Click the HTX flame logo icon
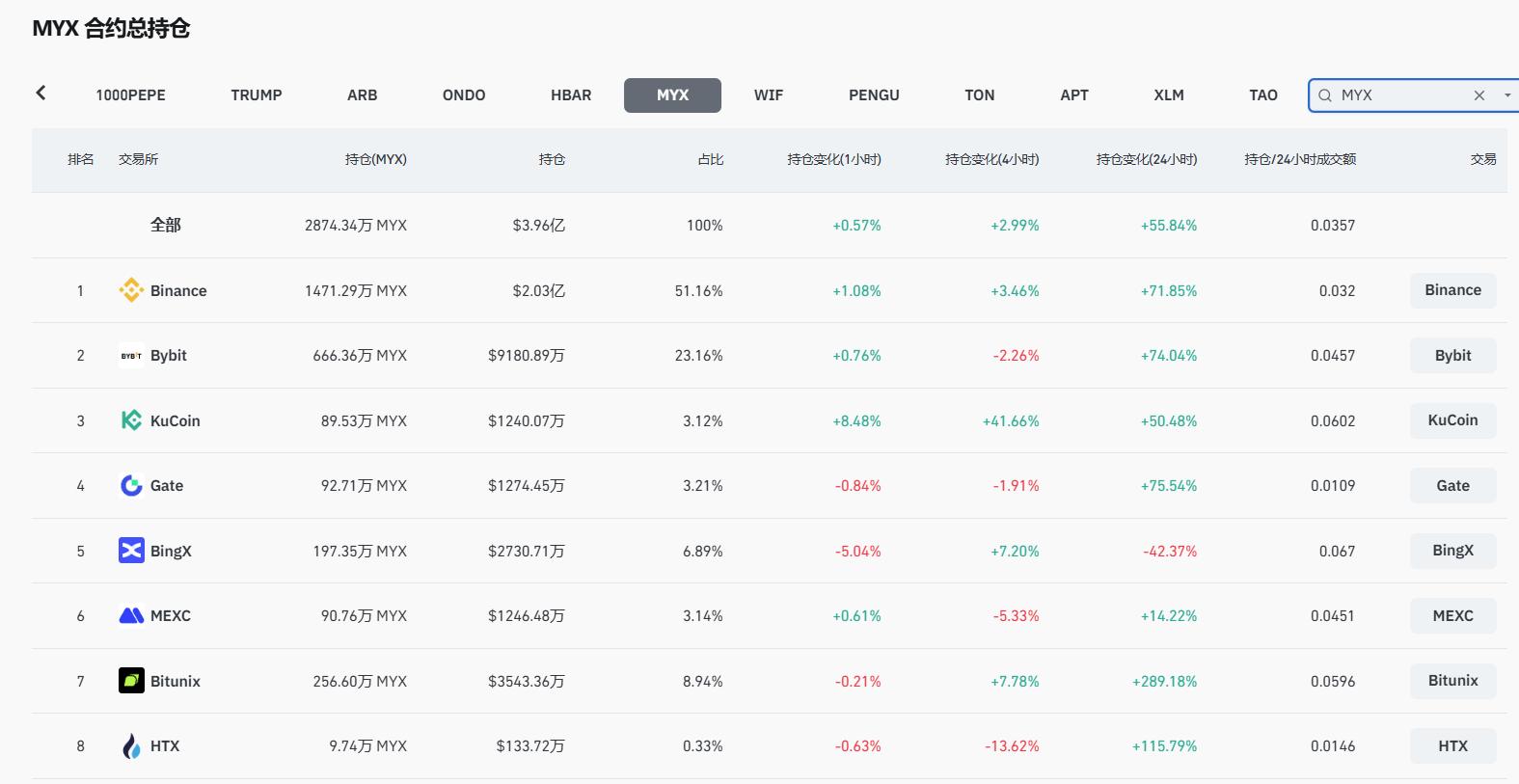The width and height of the screenshot is (1519, 784). coord(131,746)
